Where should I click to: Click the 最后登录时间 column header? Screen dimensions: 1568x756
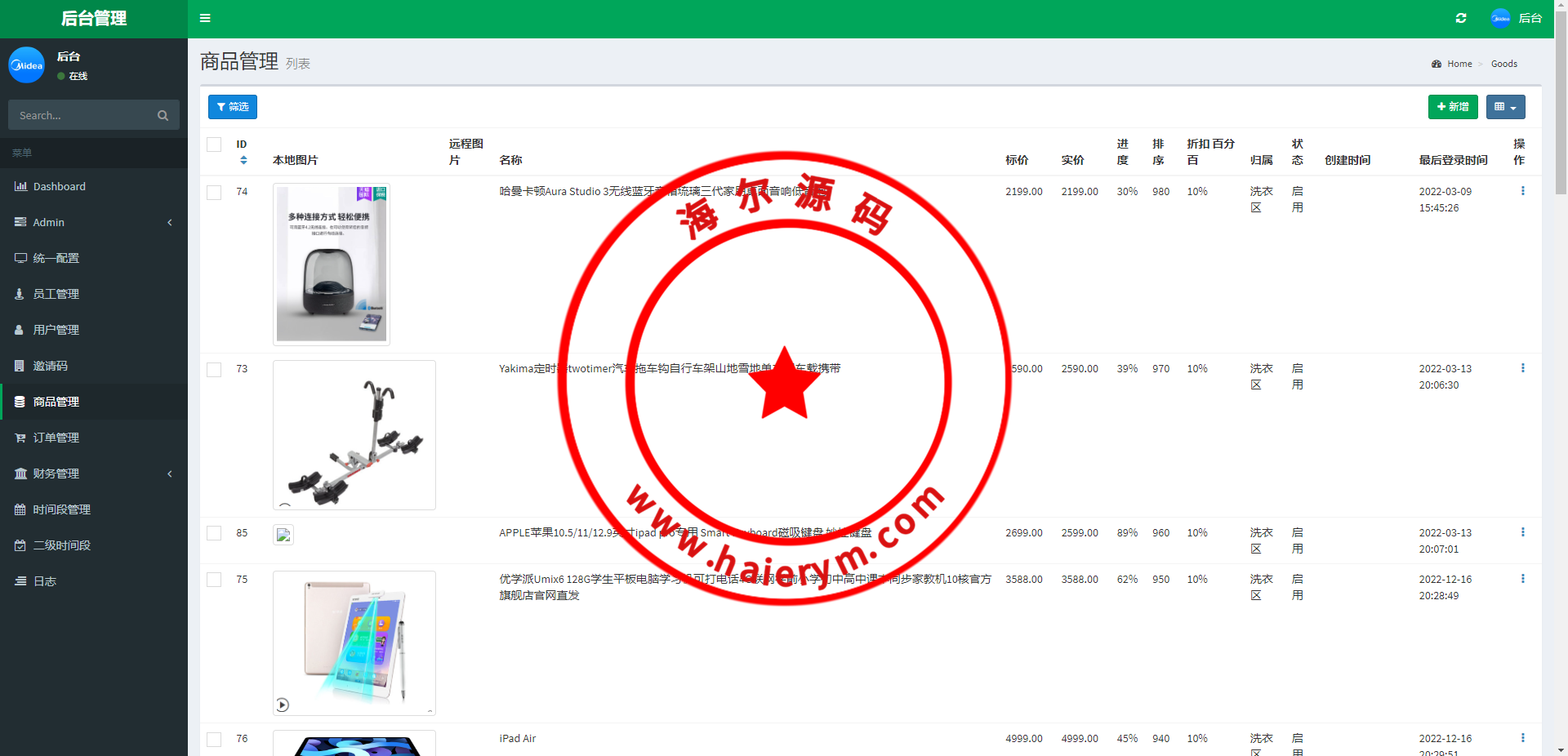[1453, 160]
